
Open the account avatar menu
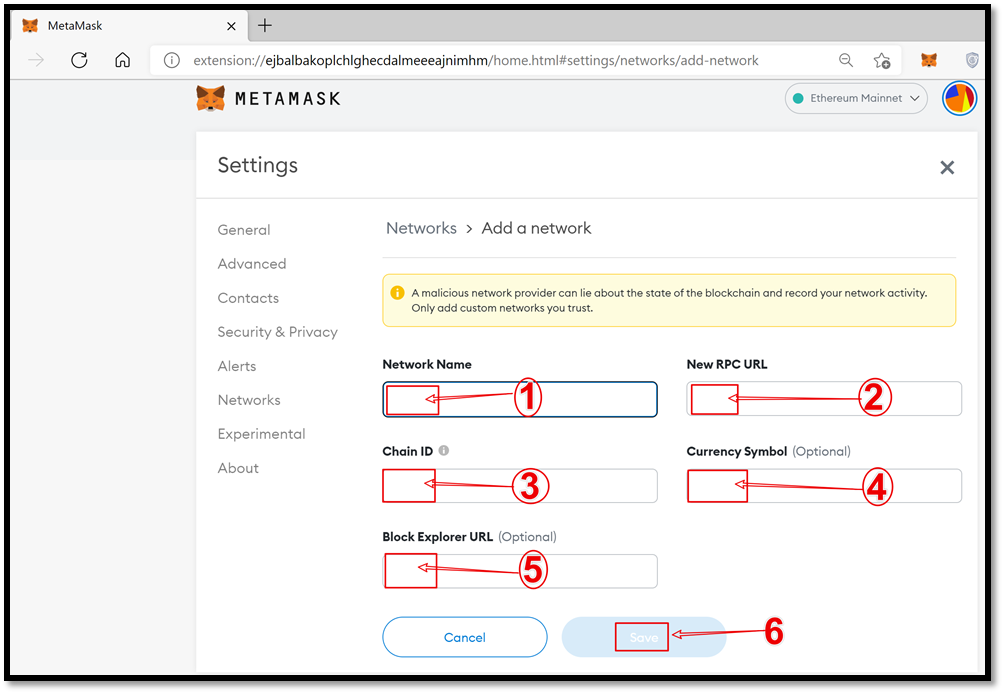959,99
